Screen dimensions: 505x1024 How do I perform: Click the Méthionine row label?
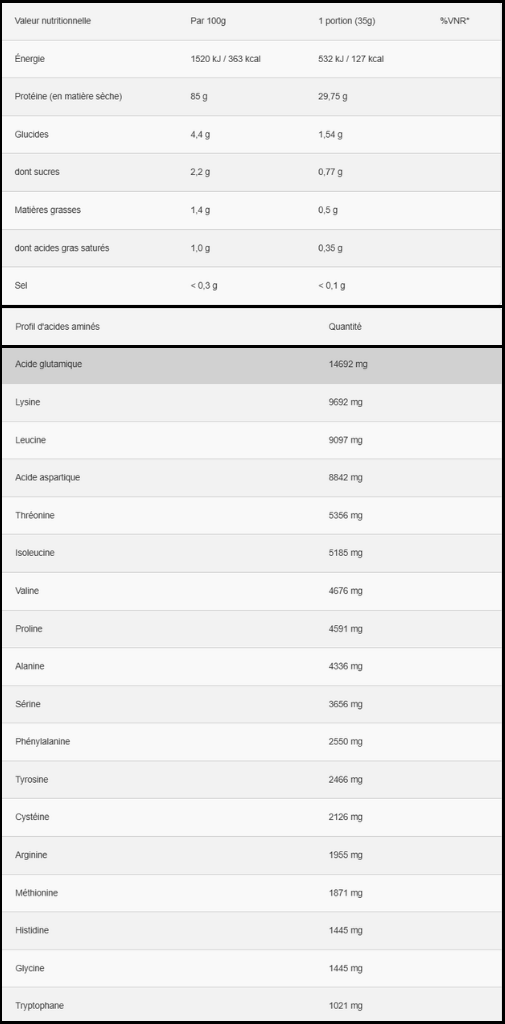pyautogui.click(x=36, y=893)
